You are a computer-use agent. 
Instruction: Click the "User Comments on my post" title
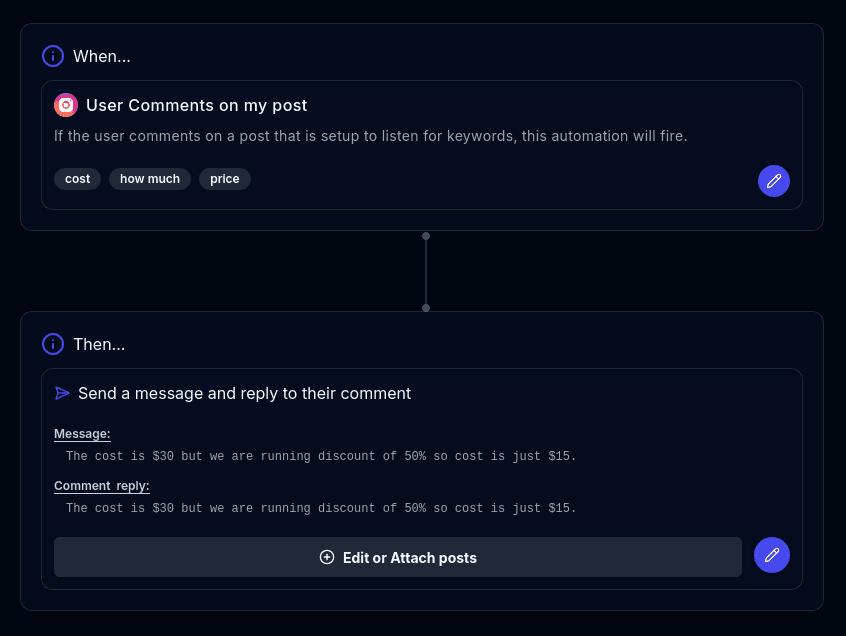(x=197, y=105)
